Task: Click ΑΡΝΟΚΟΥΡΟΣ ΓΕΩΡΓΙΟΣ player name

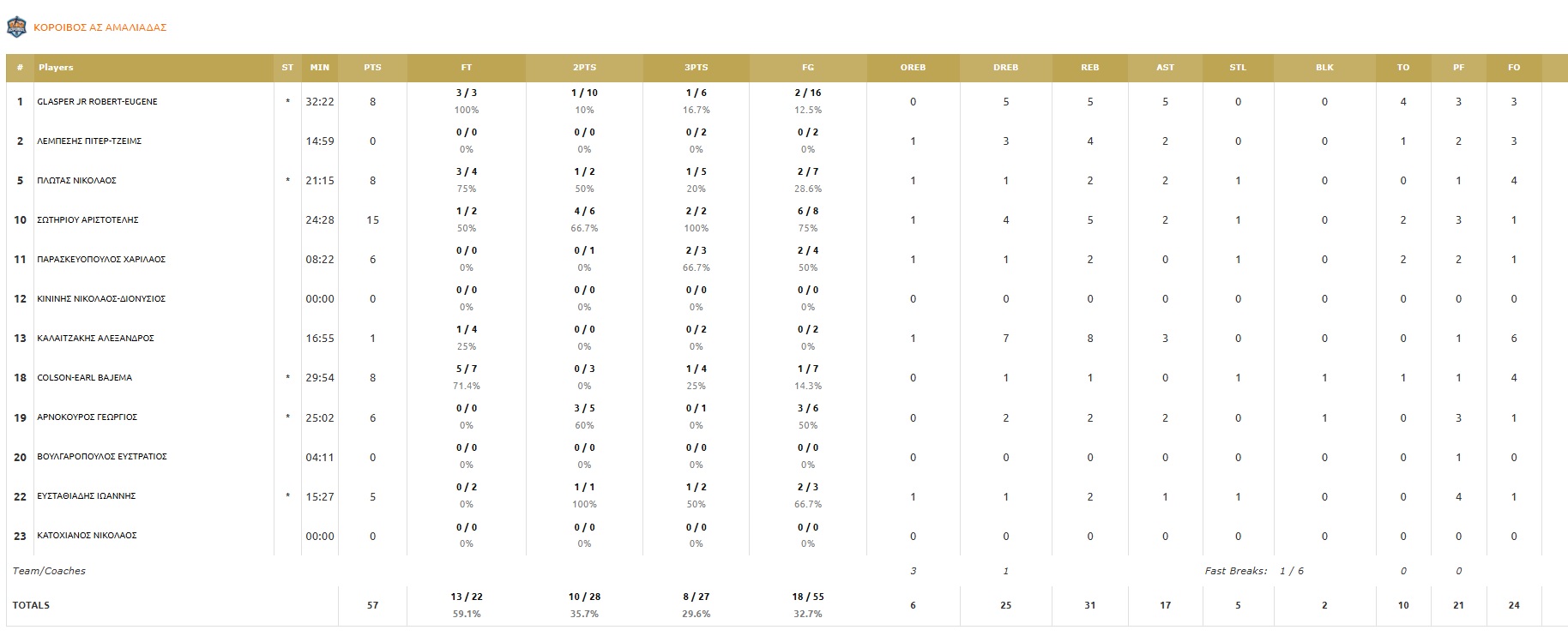Action: pyautogui.click(x=87, y=417)
